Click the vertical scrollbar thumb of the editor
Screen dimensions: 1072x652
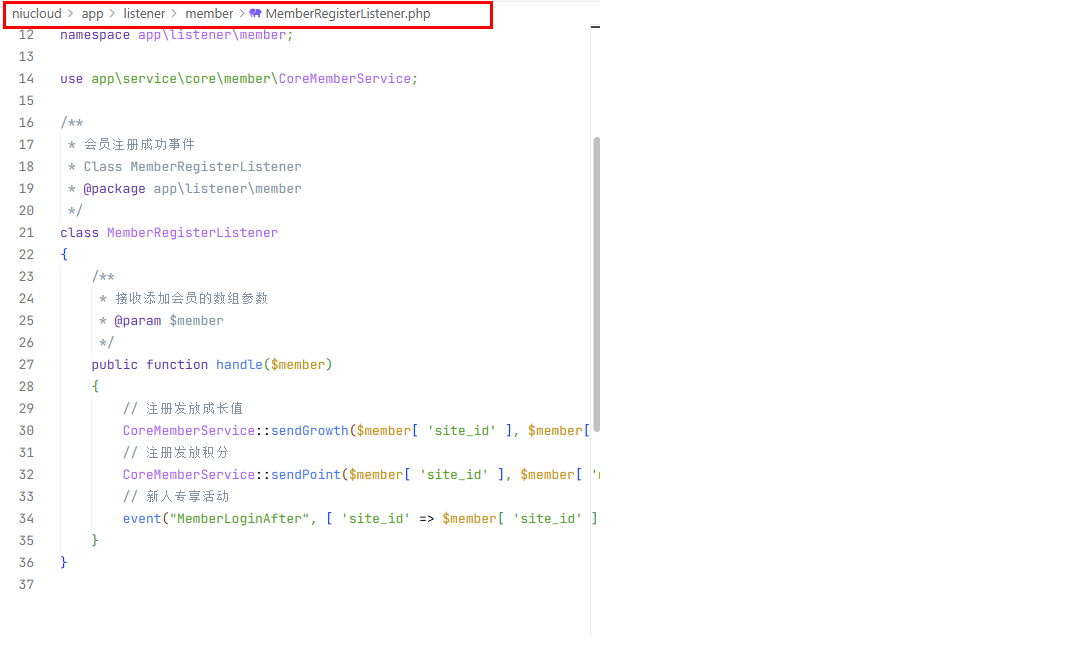tap(597, 285)
